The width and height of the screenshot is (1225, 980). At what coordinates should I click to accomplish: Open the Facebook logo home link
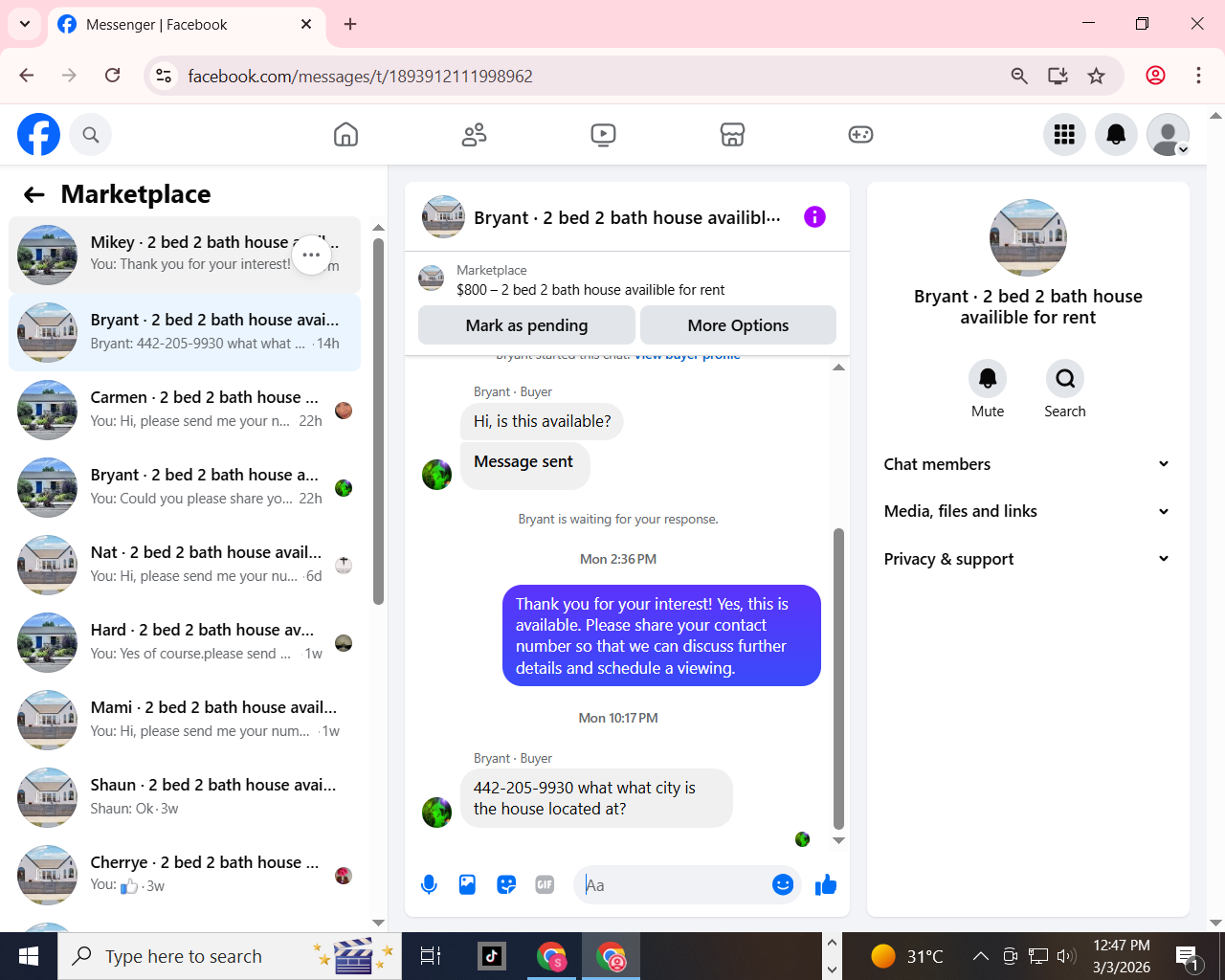(x=39, y=135)
